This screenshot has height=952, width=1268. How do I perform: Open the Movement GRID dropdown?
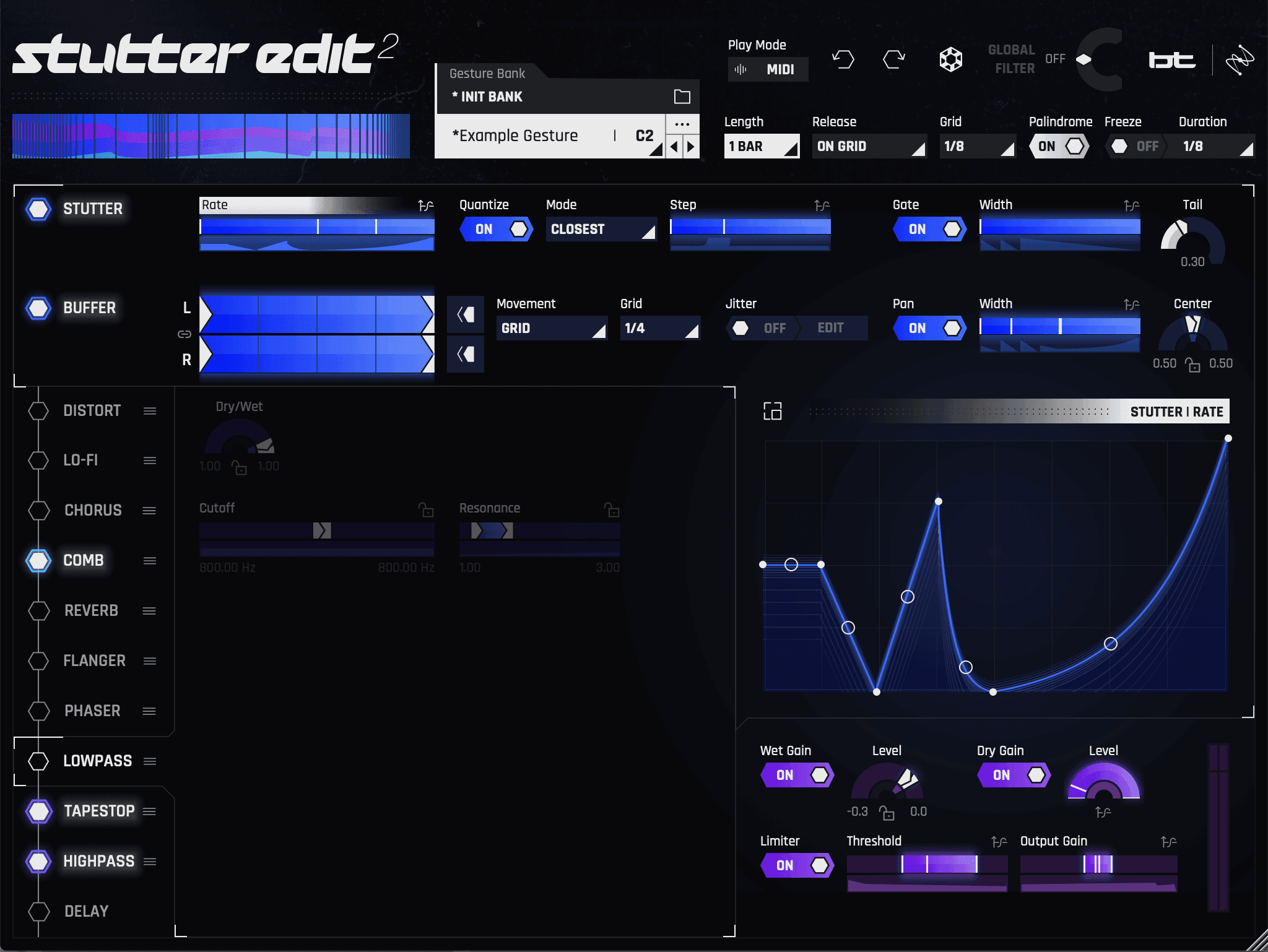coord(552,328)
